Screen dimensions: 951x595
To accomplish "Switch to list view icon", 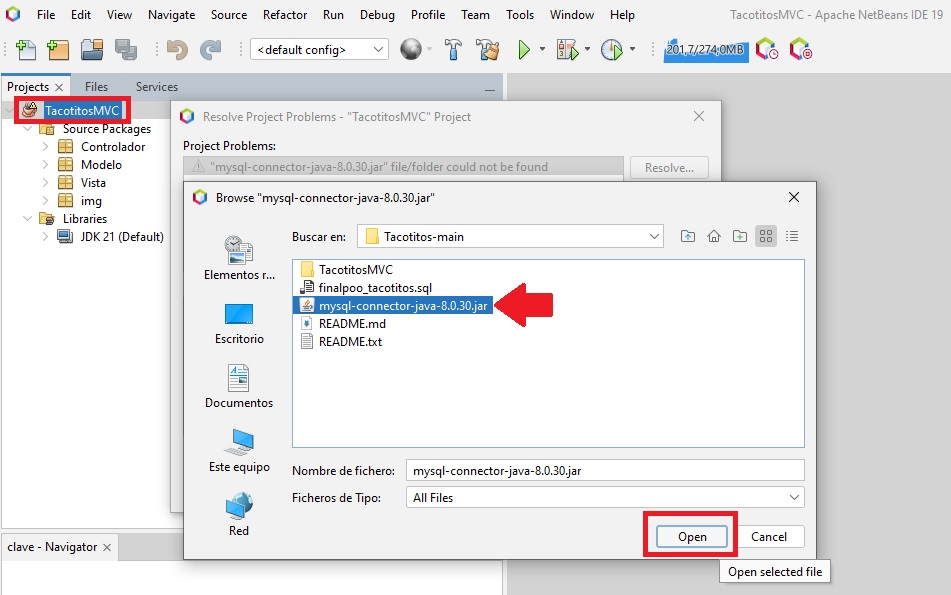I will 766,236.
